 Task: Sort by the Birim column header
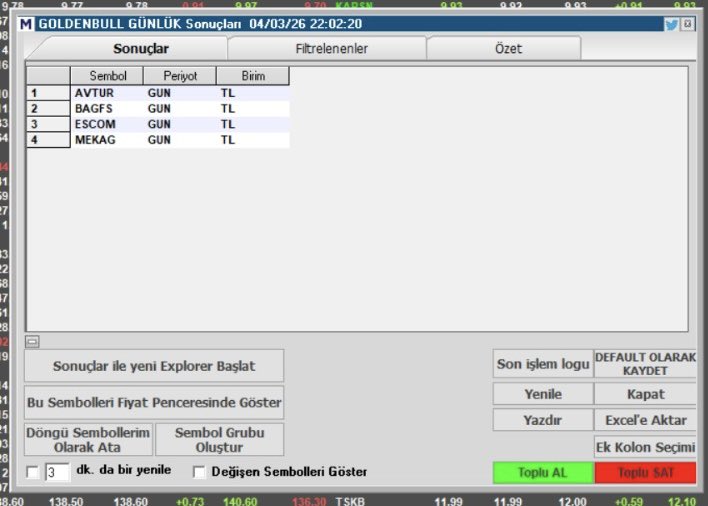tap(253, 76)
